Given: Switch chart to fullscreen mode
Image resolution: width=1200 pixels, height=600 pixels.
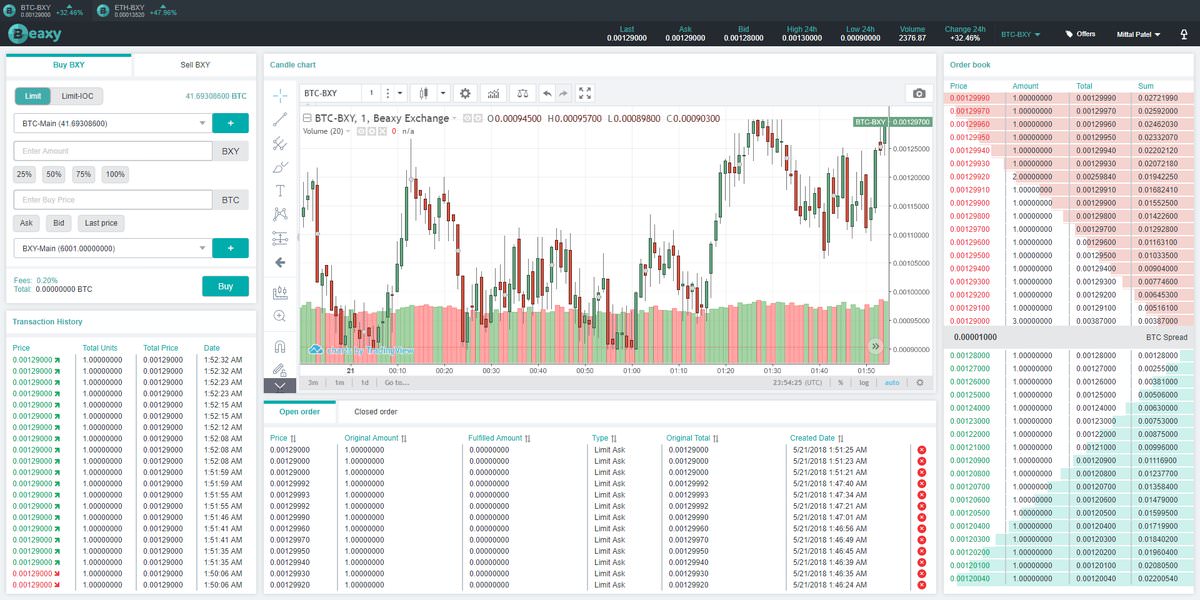Looking at the screenshot, I should [x=586, y=93].
